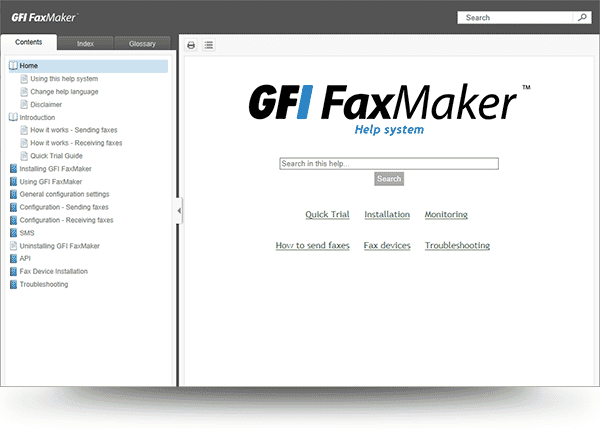Screen dimensions: 600x430
Task: Expand Using GFI FaxMaker section
Action: click(x=51, y=182)
